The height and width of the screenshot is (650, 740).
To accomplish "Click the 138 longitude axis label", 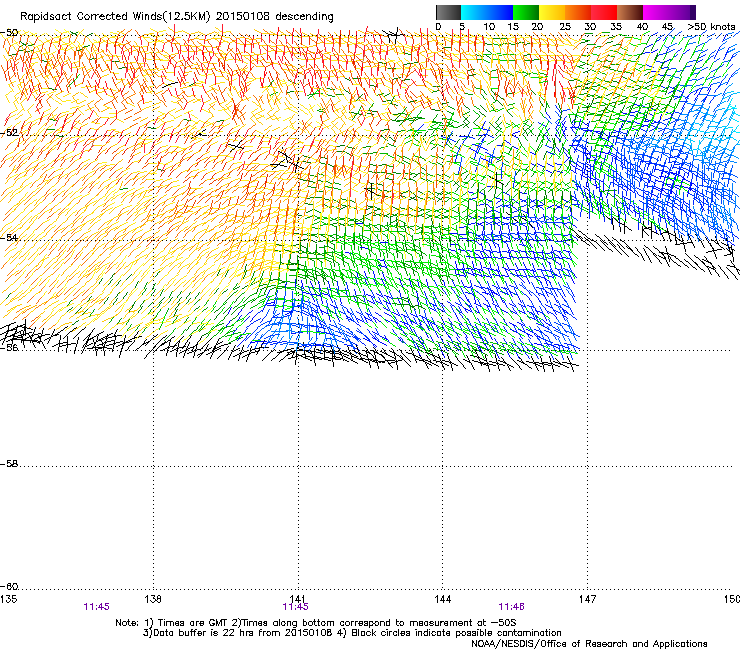I will (153, 599).
